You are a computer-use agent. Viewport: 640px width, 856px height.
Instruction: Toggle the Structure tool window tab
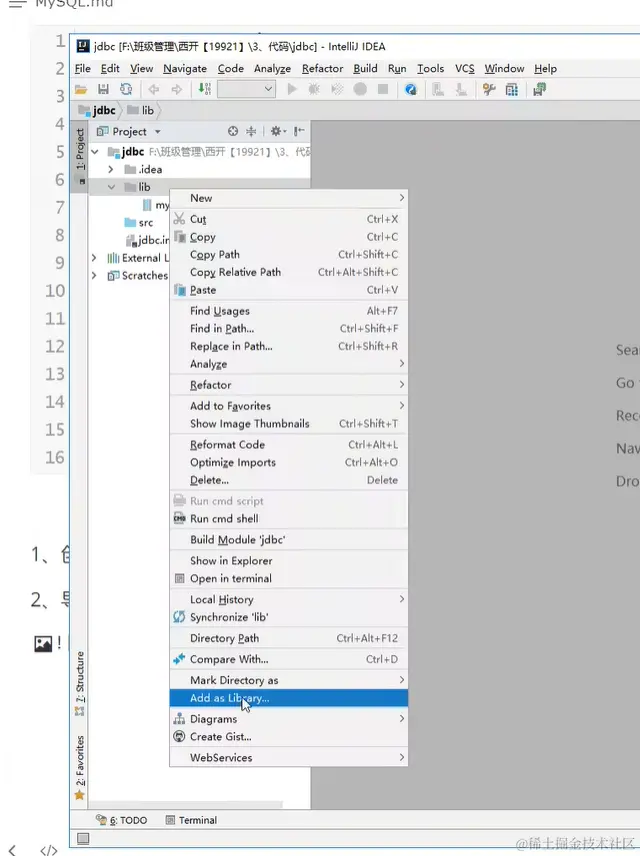[80, 683]
